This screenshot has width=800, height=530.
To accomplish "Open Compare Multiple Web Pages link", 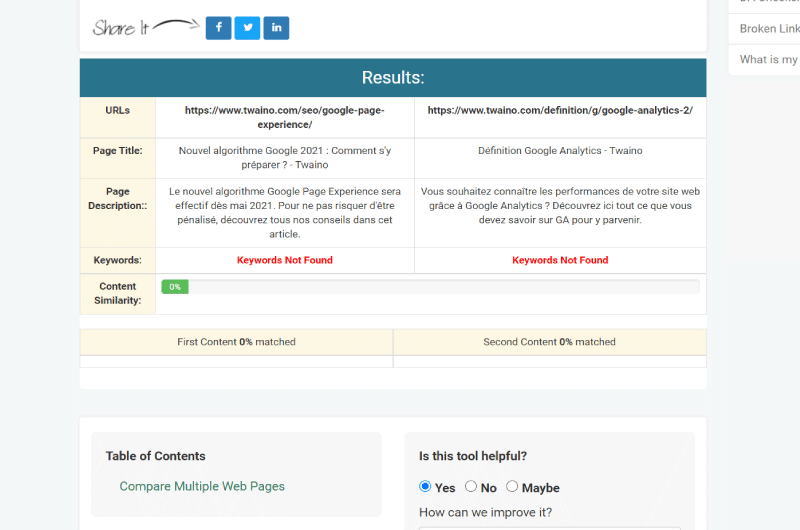I will tap(202, 486).
